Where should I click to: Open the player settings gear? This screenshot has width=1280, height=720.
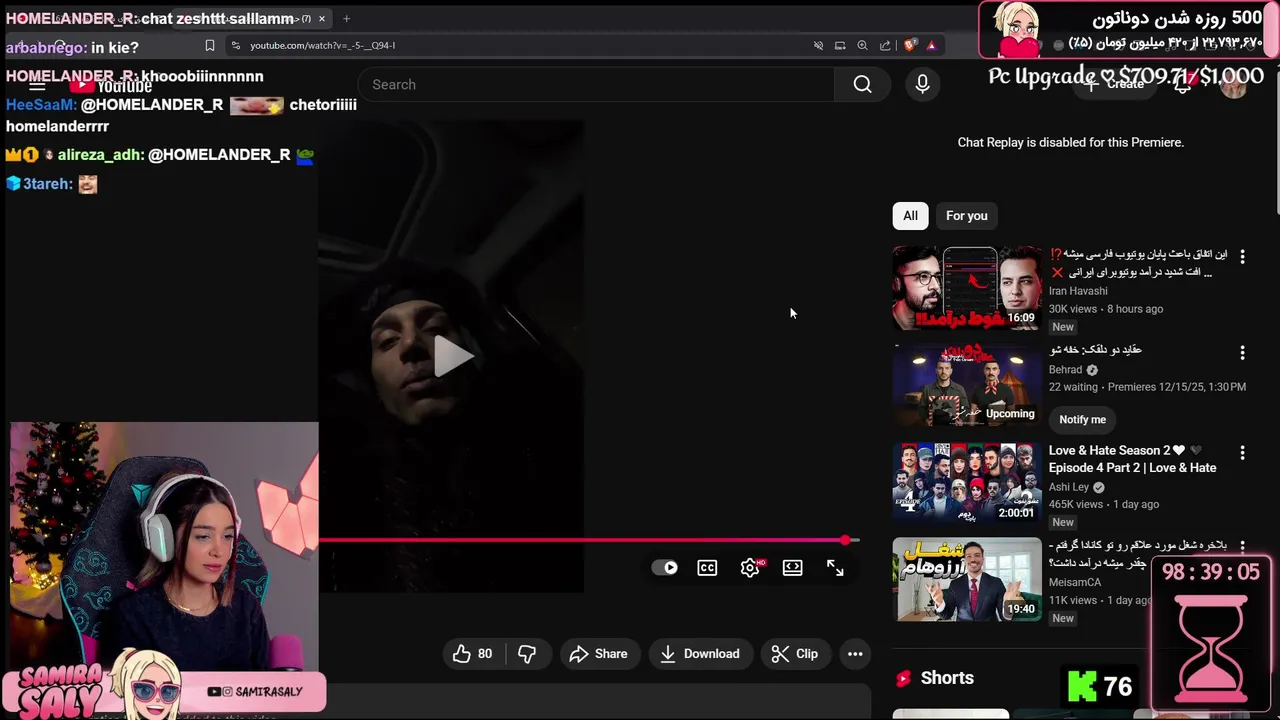[x=750, y=568]
